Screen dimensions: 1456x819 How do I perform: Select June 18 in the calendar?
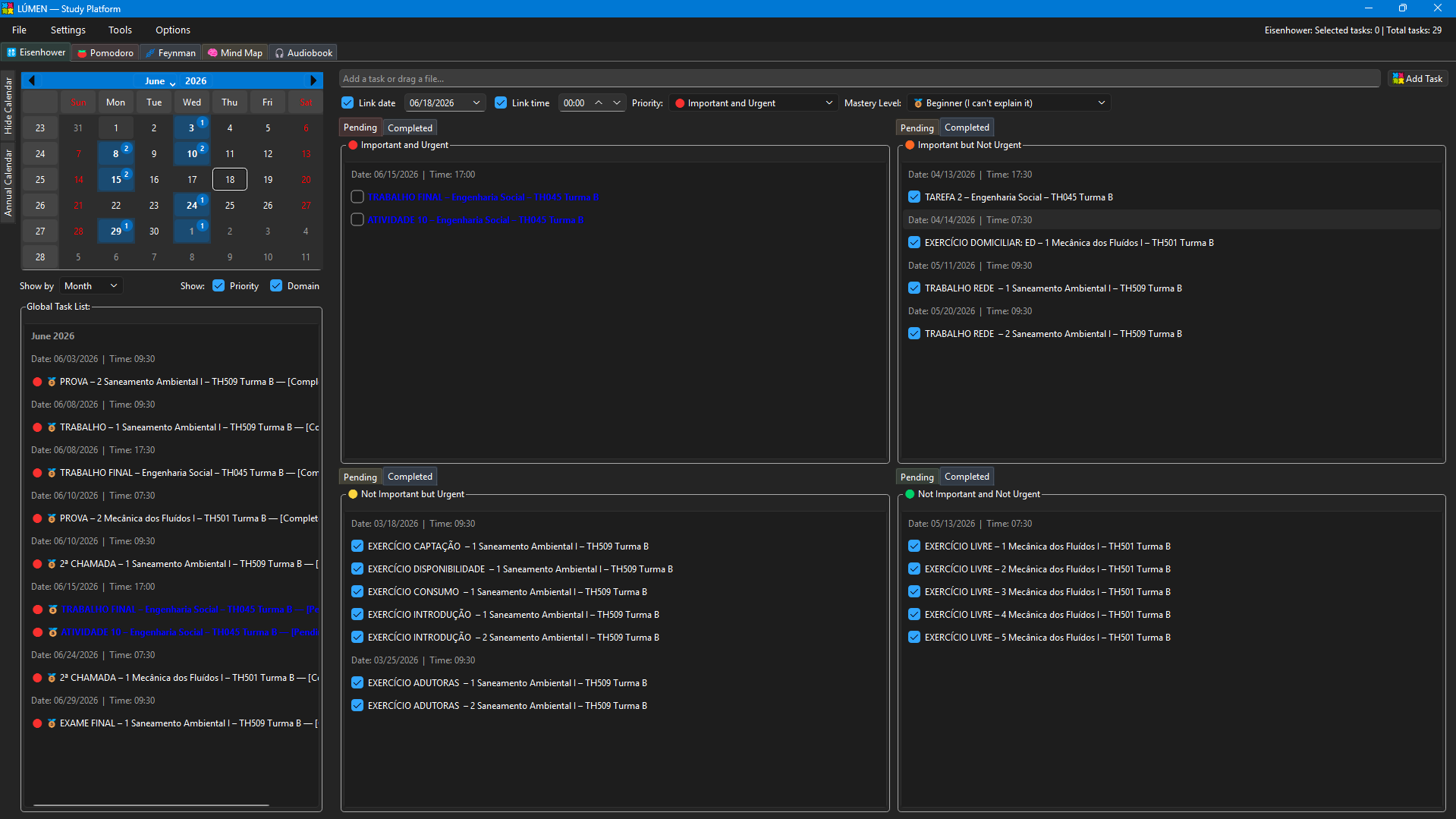pos(230,180)
